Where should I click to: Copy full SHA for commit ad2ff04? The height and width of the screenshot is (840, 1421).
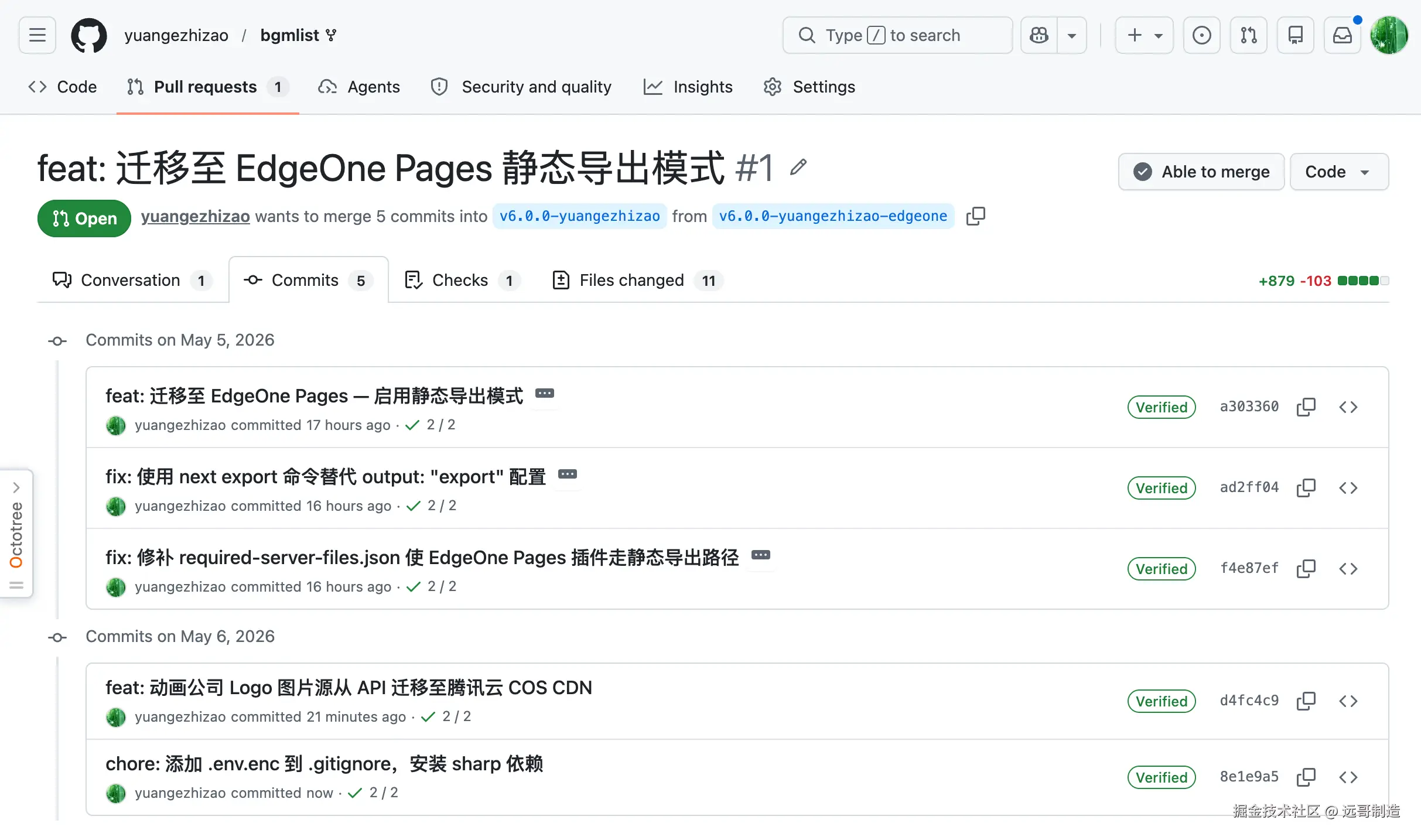(x=1306, y=487)
